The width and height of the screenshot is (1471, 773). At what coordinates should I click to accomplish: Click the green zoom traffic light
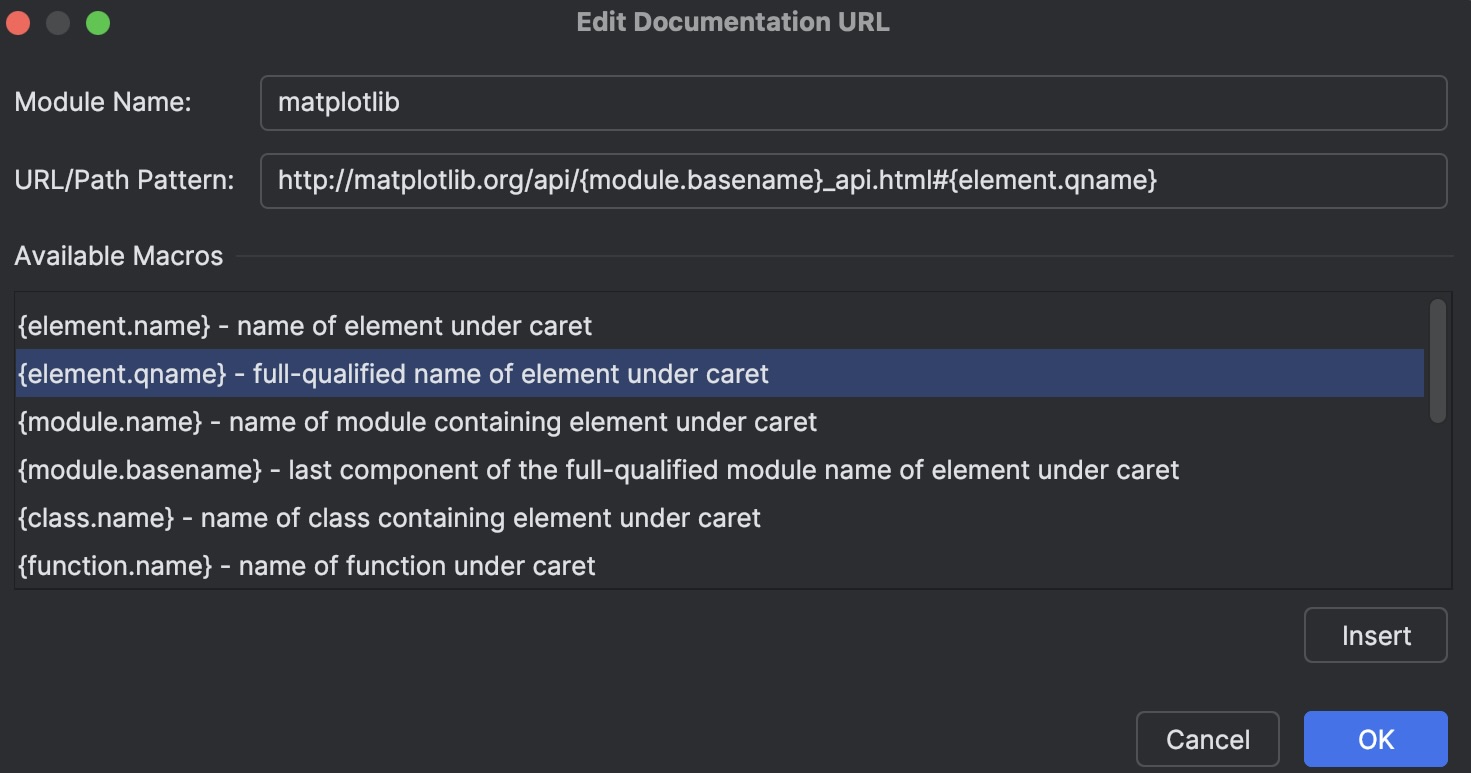coord(97,22)
